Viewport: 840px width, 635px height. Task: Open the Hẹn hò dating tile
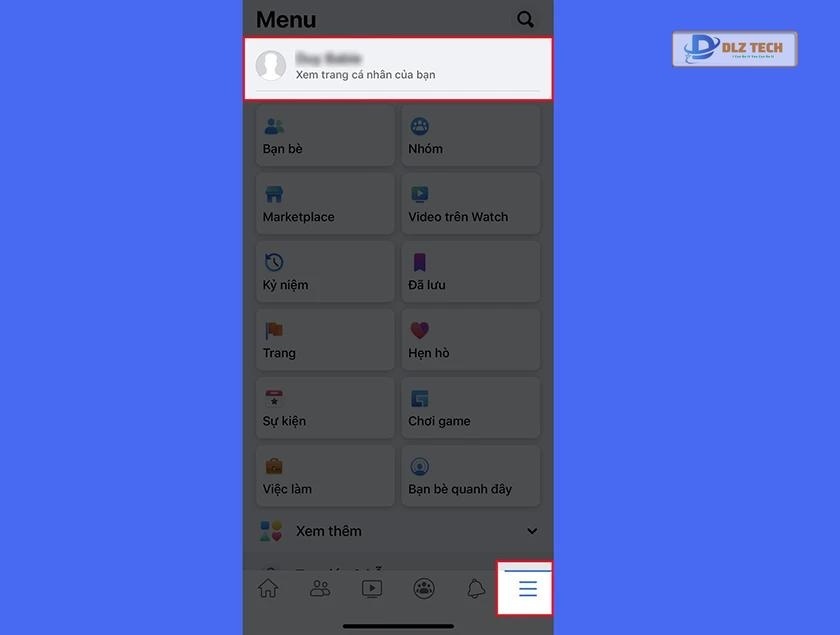point(471,341)
